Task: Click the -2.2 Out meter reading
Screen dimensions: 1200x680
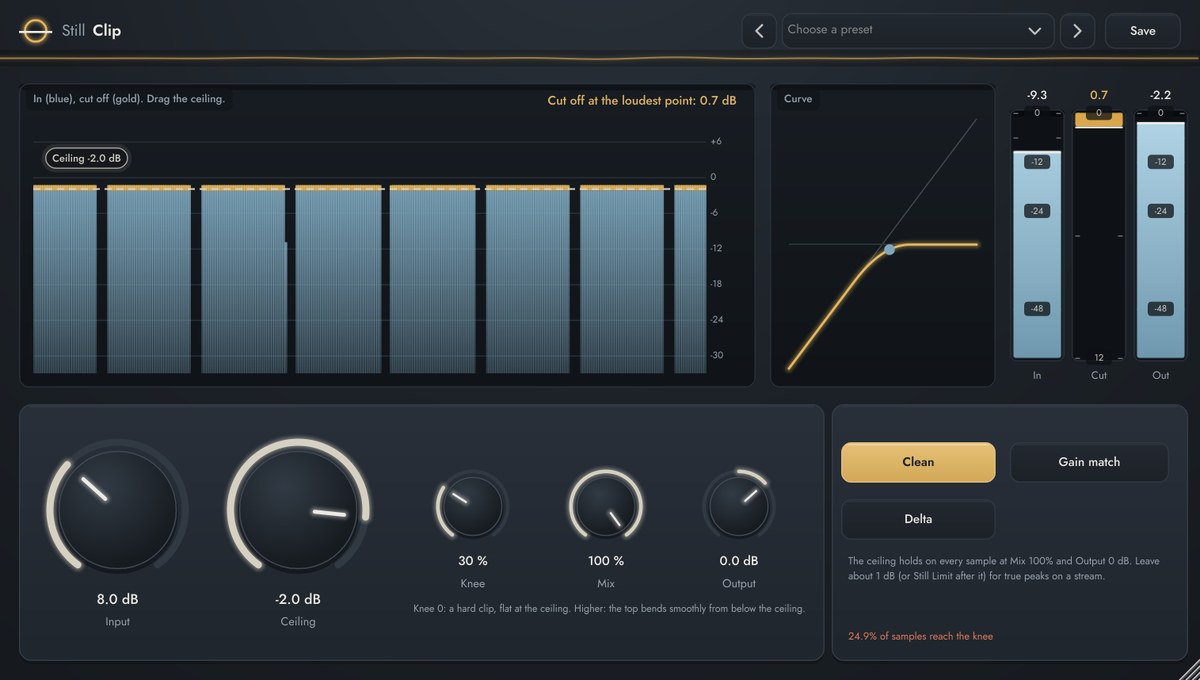Action: [x=1160, y=95]
